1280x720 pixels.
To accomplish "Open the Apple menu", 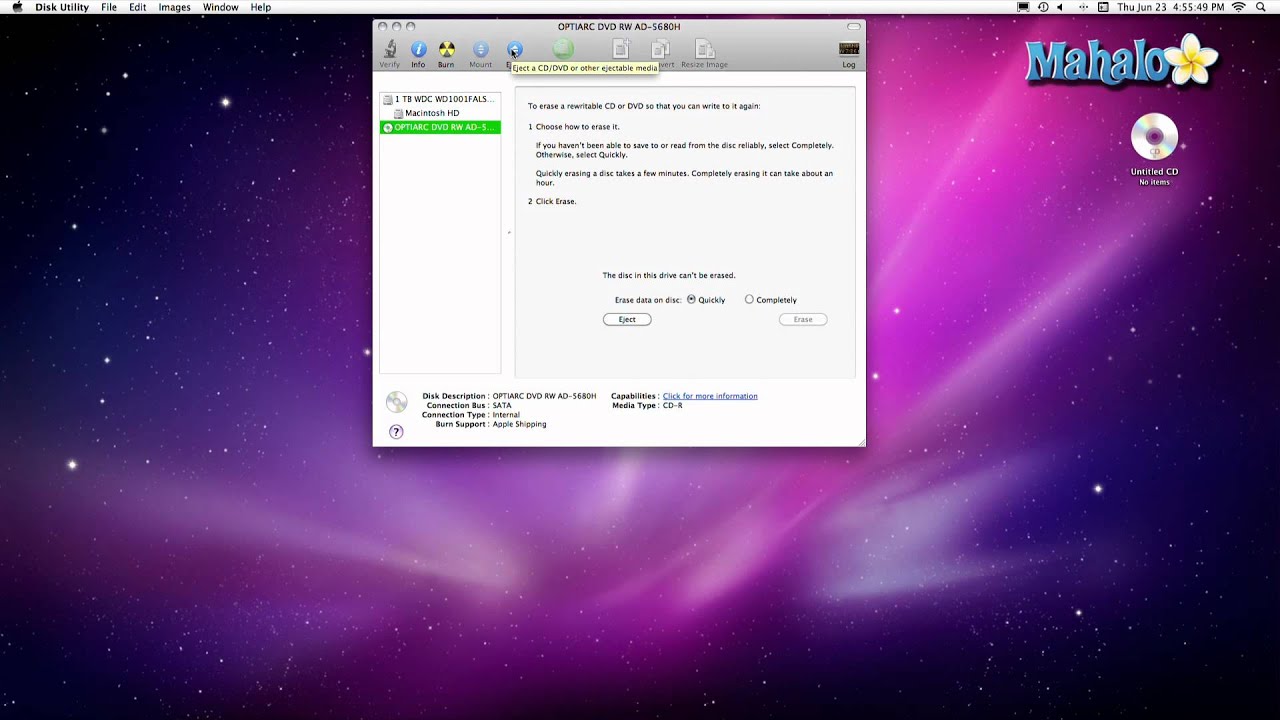I will 17,7.
